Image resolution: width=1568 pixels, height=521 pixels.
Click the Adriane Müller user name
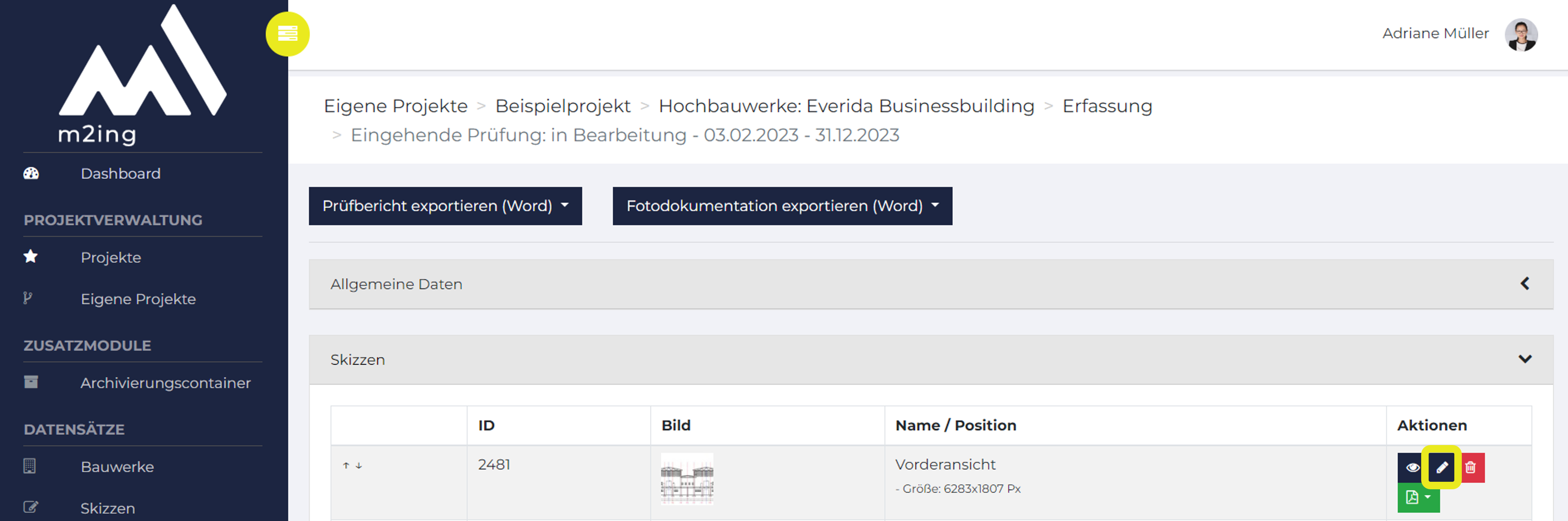click(x=1435, y=34)
